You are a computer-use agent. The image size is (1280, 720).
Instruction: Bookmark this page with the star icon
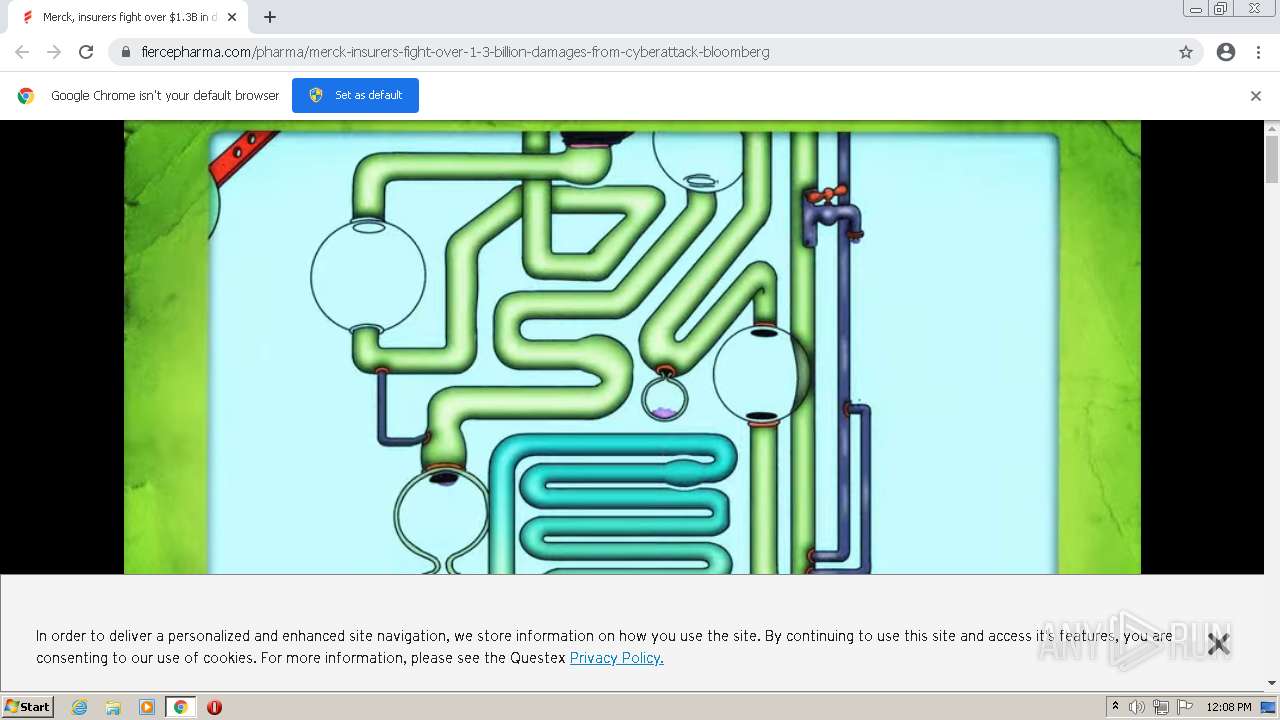(1186, 52)
